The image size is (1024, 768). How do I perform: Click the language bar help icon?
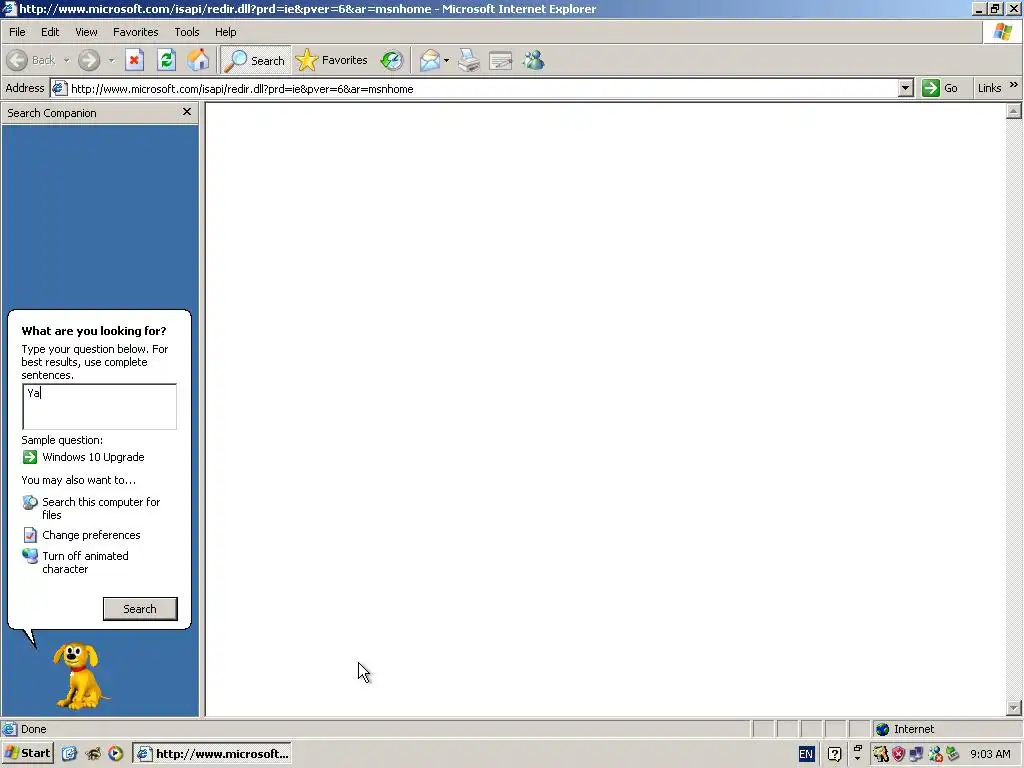(x=834, y=754)
